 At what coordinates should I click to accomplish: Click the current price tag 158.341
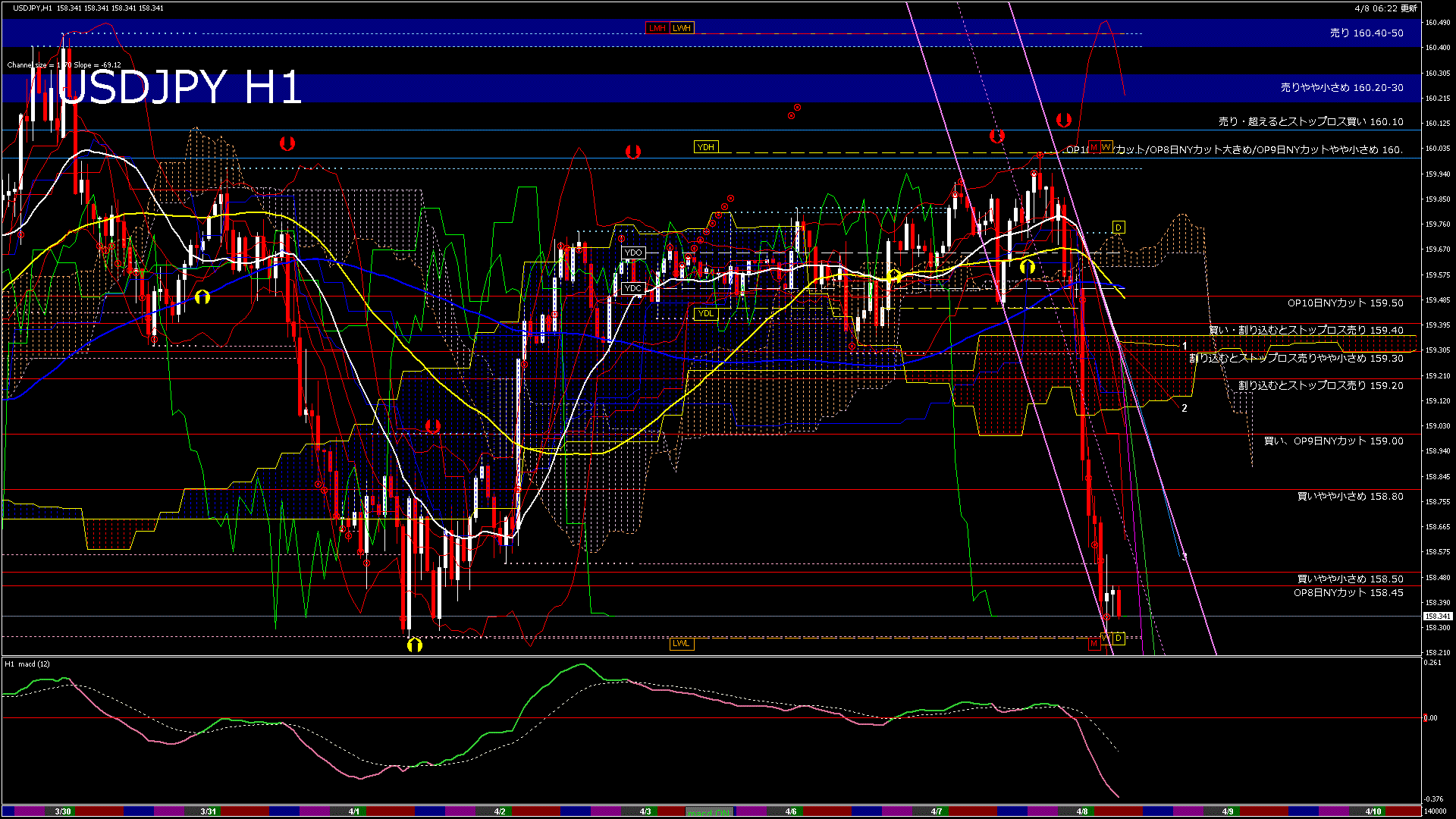(x=1438, y=616)
